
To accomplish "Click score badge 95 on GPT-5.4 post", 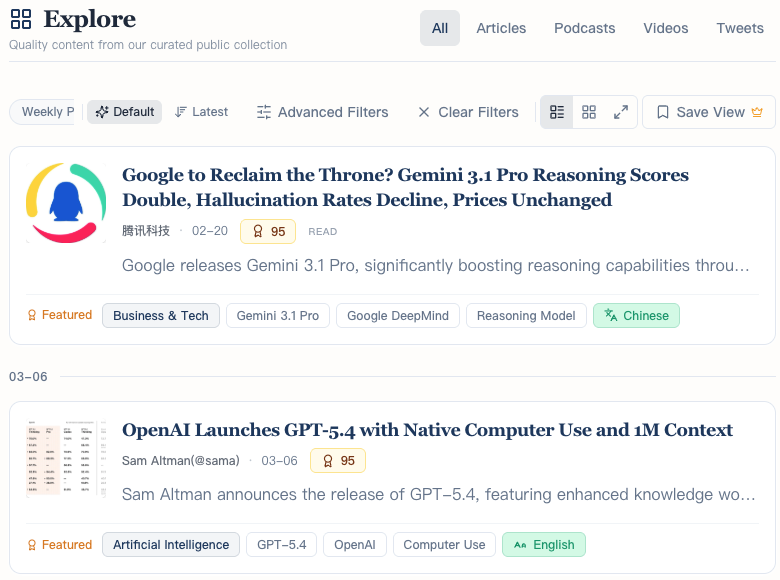I will coord(338,461).
